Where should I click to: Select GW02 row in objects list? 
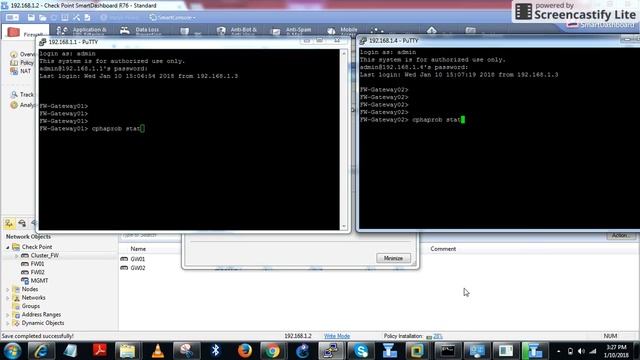(x=133, y=268)
